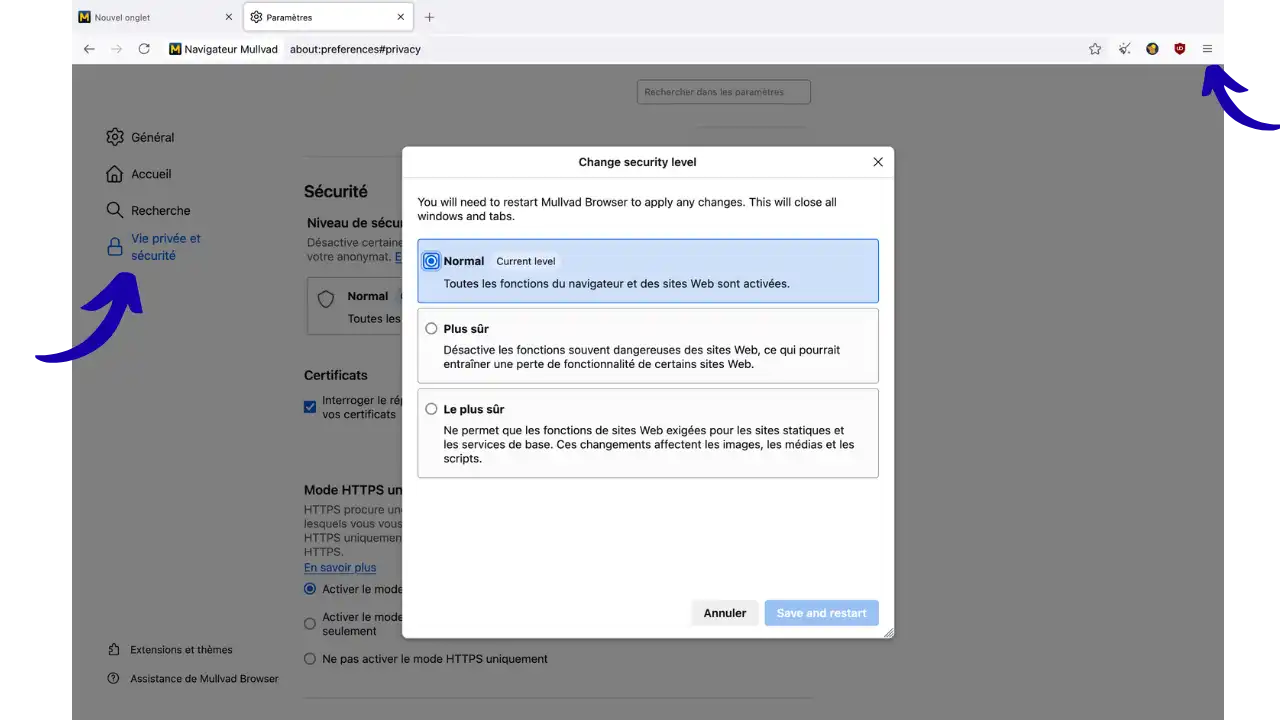Click the Assistance de Mullvad Browser icon
This screenshot has width=1280, height=720.
point(112,678)
